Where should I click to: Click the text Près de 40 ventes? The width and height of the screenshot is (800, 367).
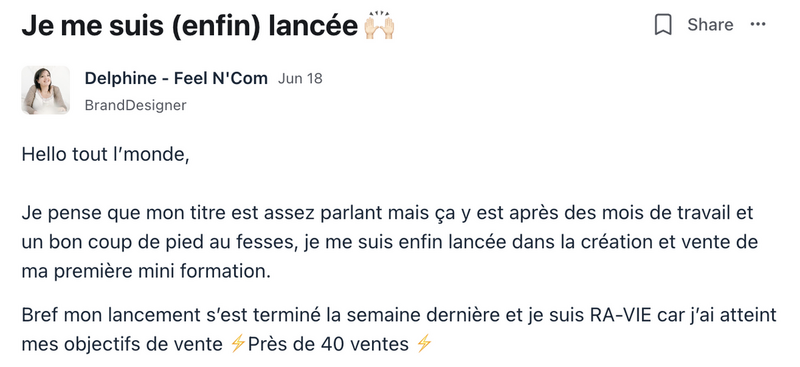pos(328,345)
